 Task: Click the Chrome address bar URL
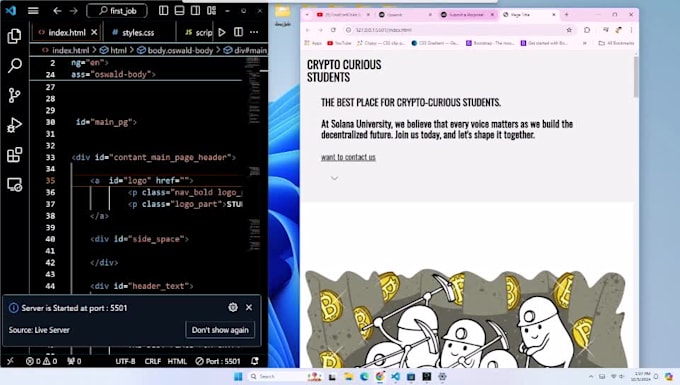click(384, 30)
